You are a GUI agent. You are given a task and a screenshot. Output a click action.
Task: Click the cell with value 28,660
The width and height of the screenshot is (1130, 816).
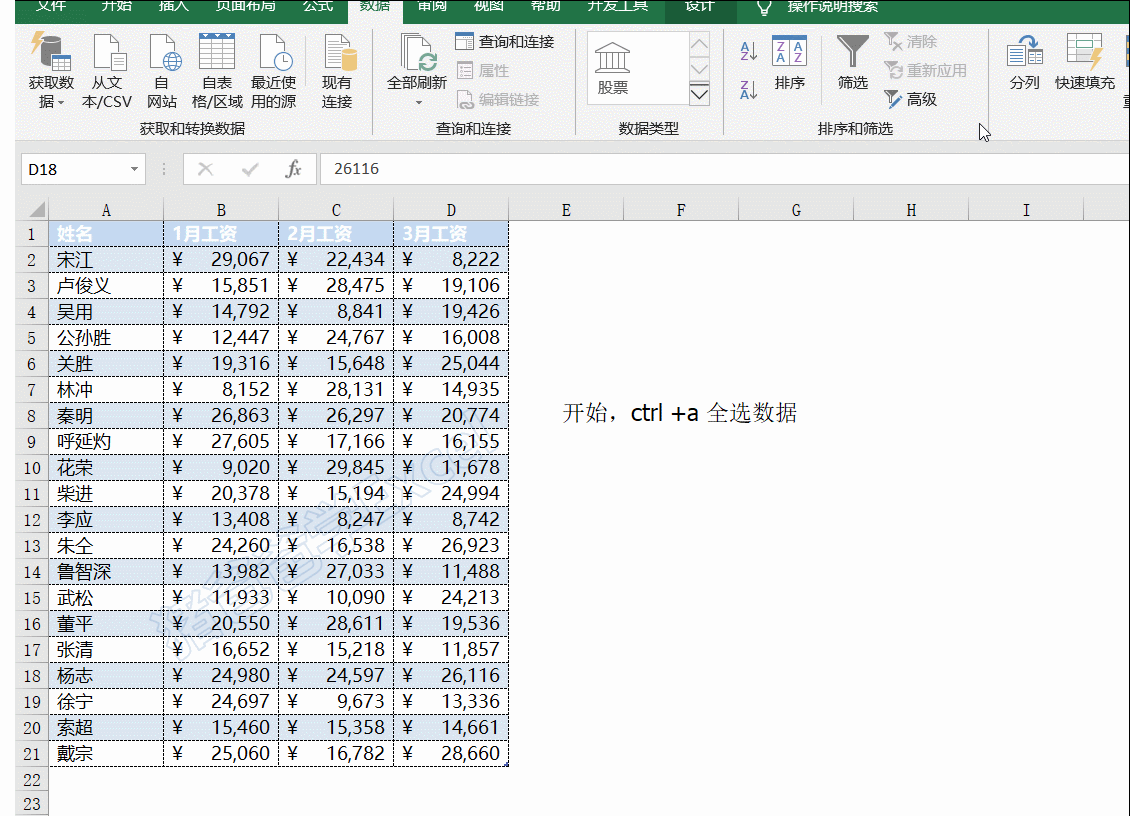(451, 754)
